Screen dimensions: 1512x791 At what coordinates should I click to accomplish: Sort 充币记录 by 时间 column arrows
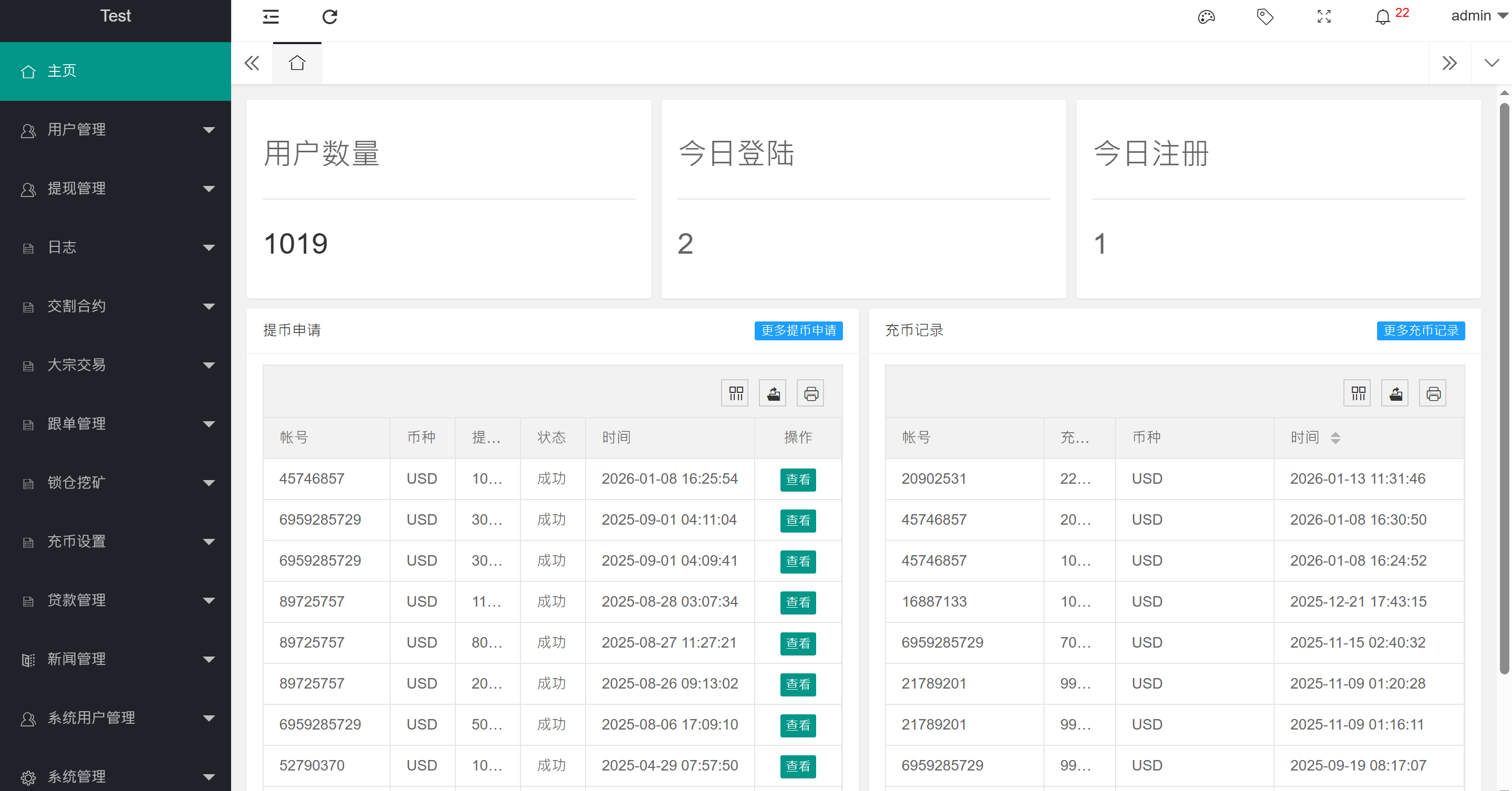coord(1336,438)
